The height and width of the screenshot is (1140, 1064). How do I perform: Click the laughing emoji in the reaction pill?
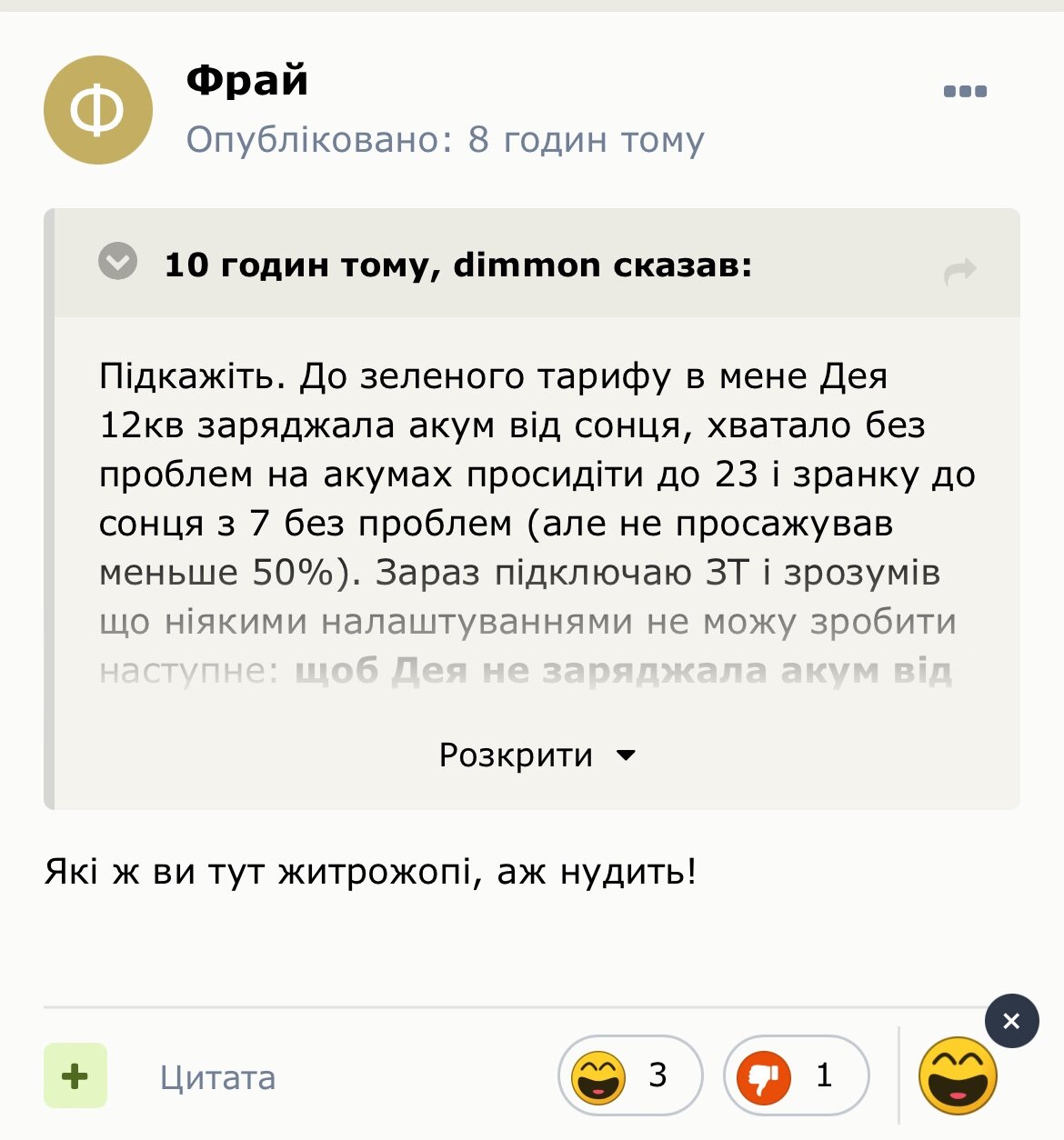coord(598,1077)
